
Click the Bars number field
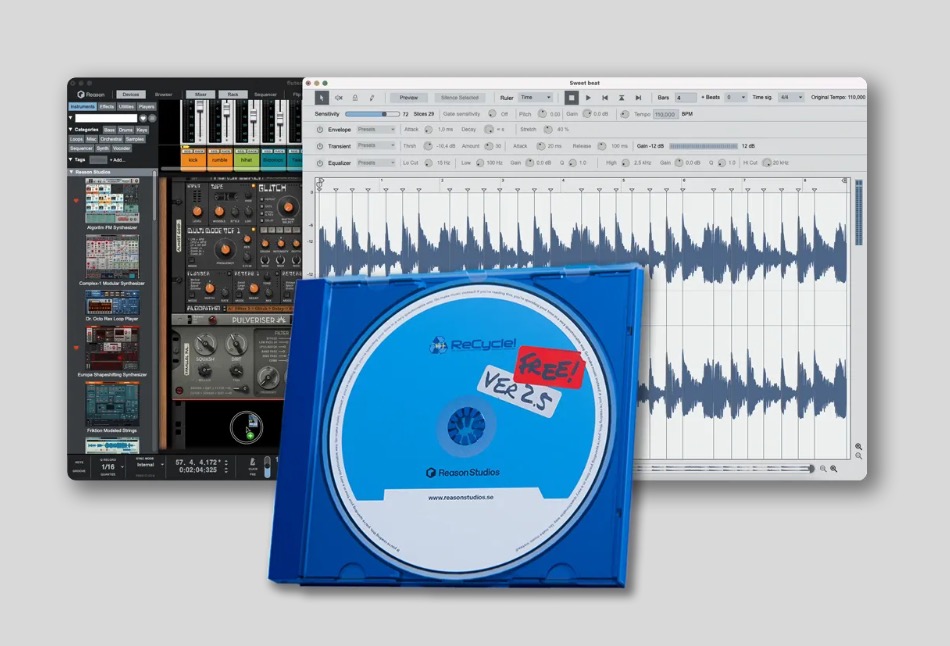pos(686,98)
